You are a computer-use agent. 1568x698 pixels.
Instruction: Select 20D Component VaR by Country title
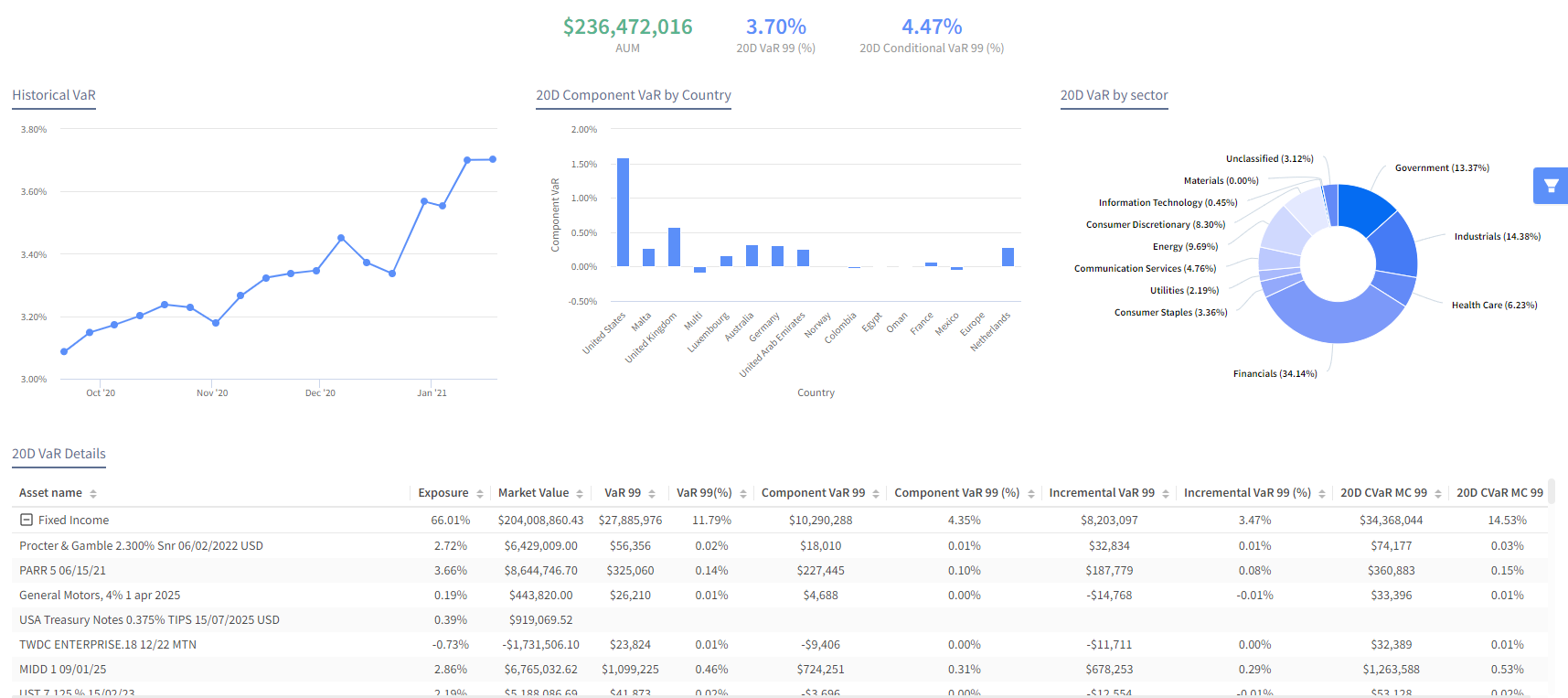[634, 95]
